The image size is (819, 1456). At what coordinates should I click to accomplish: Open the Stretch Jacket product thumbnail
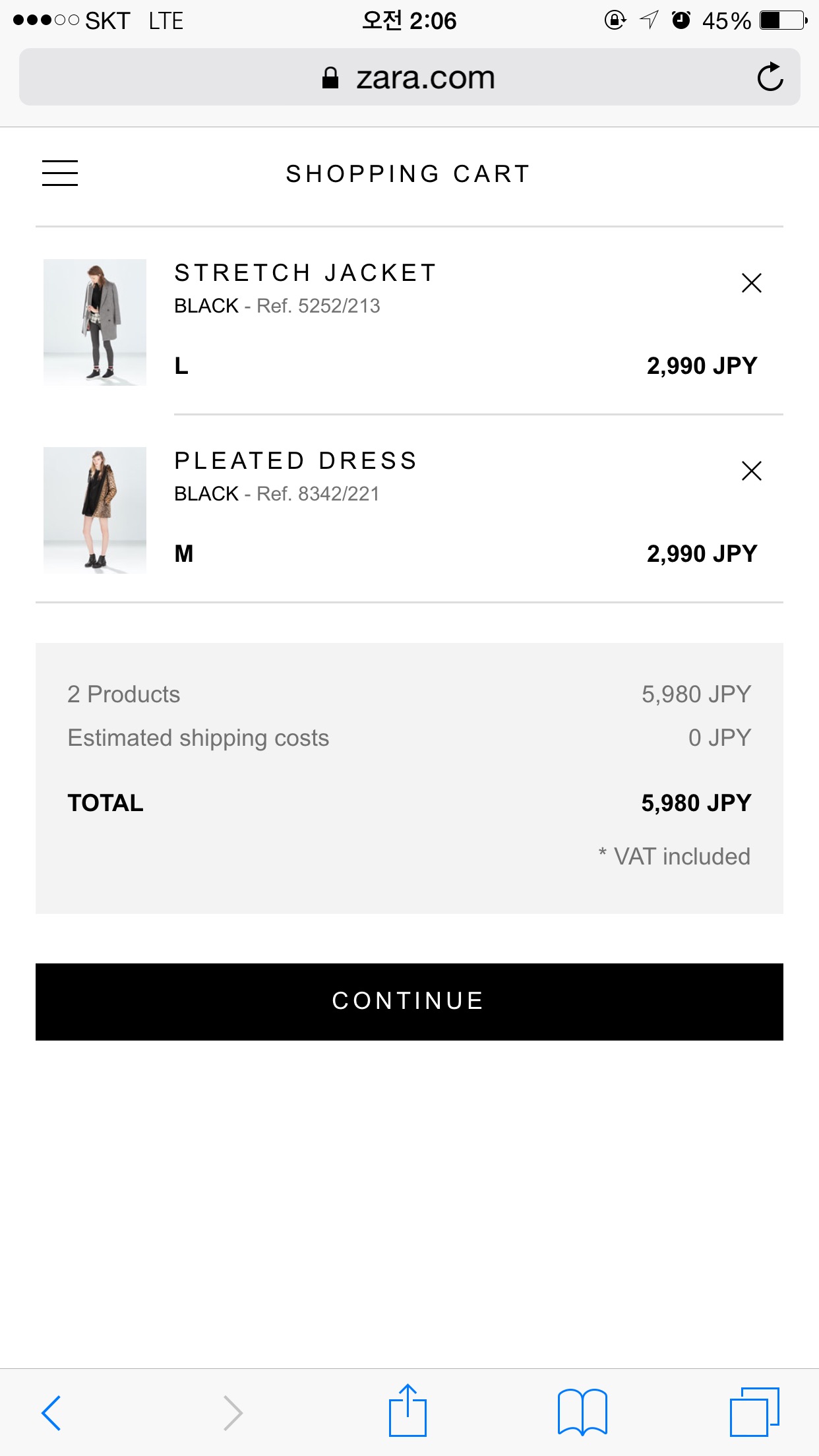click(x=95, y=322)
